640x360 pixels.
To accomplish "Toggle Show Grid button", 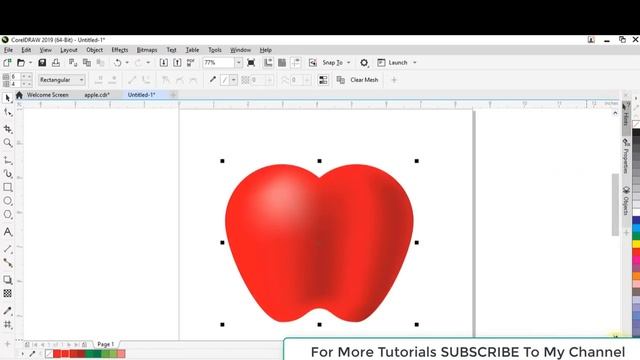I will pyautogui.click(x=282, y=62).
